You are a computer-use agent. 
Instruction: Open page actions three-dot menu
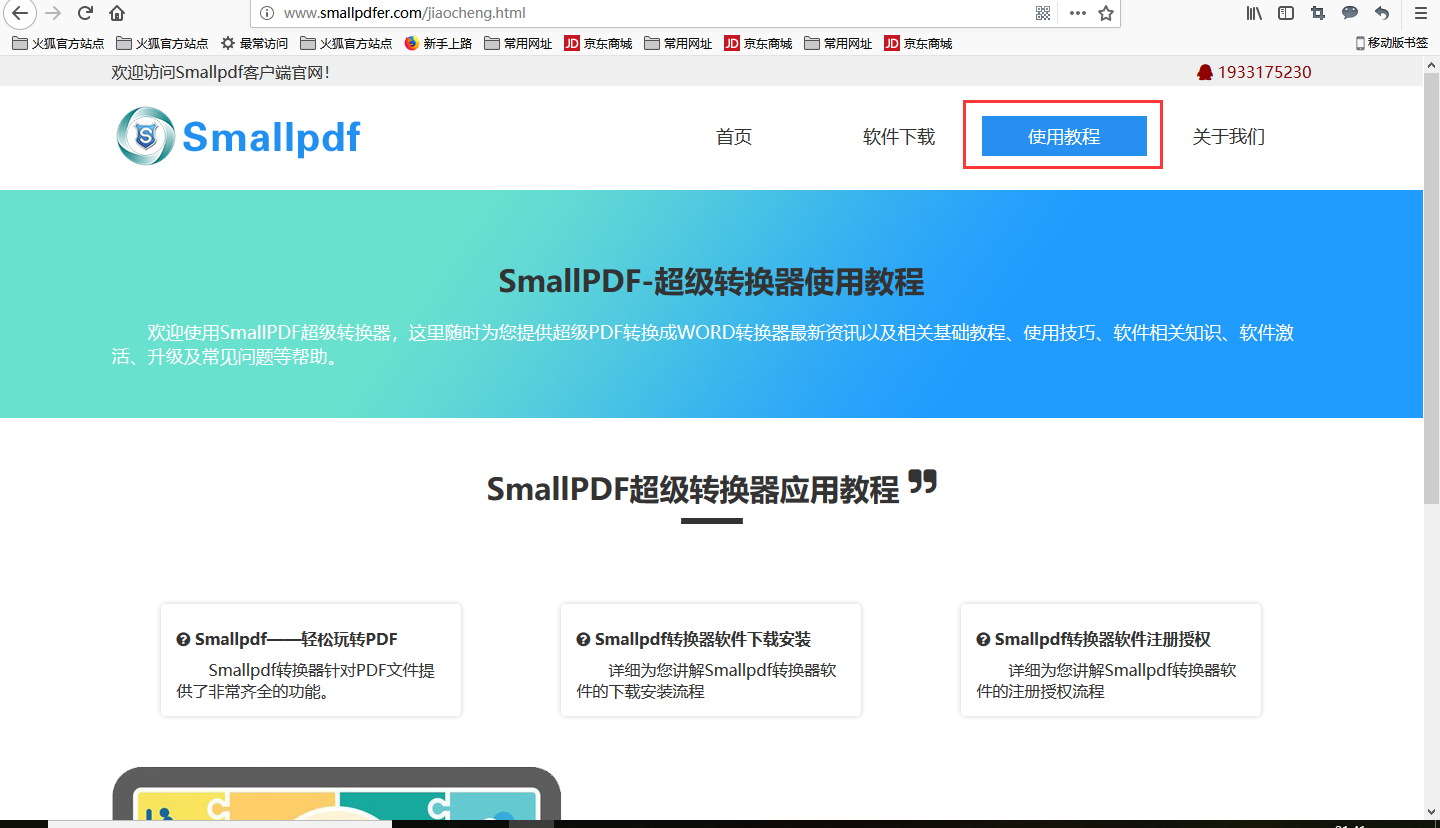pyautogui.click(x=1077, y=13)
